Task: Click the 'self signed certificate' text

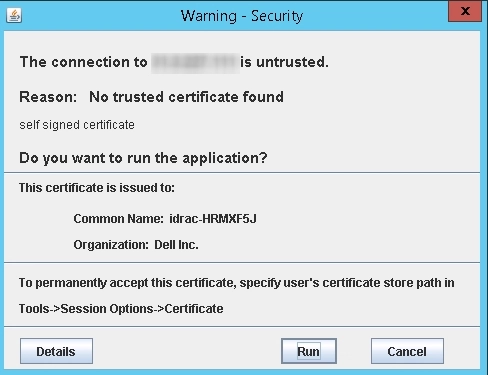Action: click(77, 125)
